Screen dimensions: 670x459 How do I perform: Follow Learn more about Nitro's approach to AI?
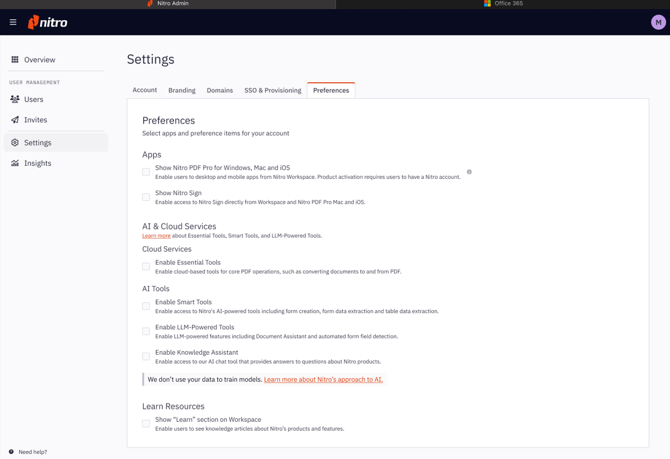[x=323, y=380]
